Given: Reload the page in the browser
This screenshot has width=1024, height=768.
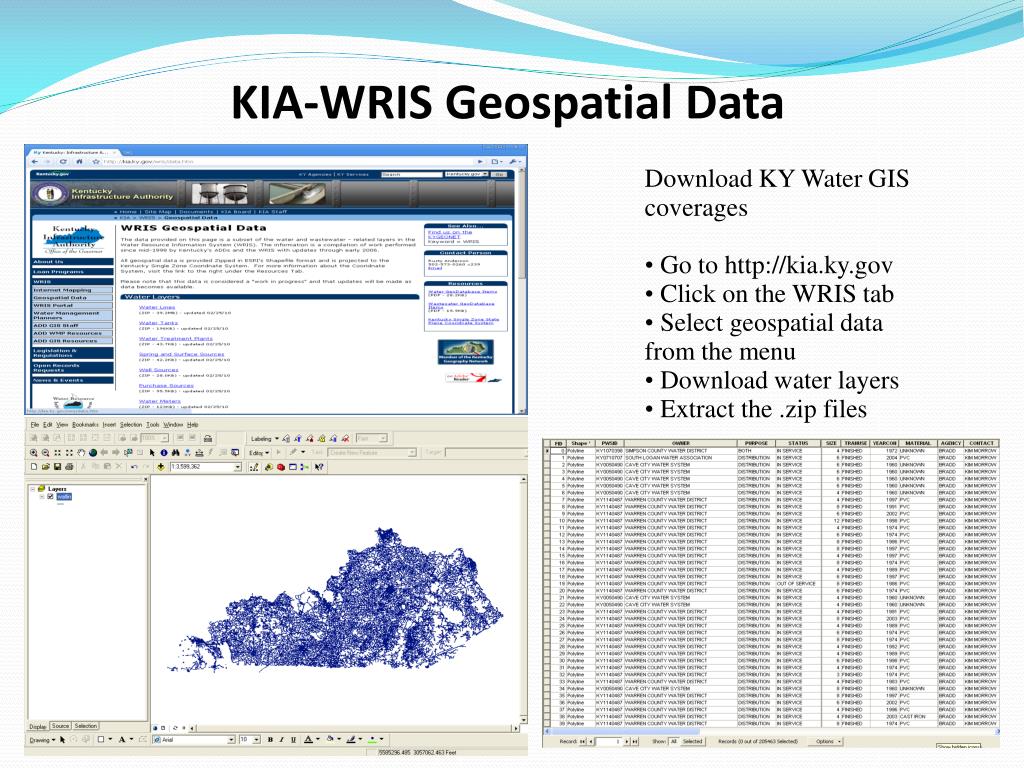Looking at the screenshot, I should pos(63,161).
